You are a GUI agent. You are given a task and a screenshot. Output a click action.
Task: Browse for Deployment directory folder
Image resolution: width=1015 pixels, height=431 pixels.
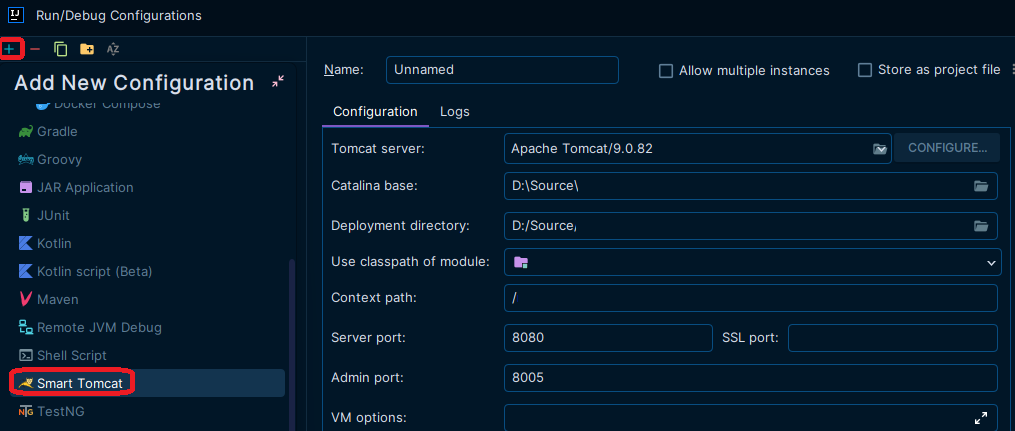[x=981, y=226]
